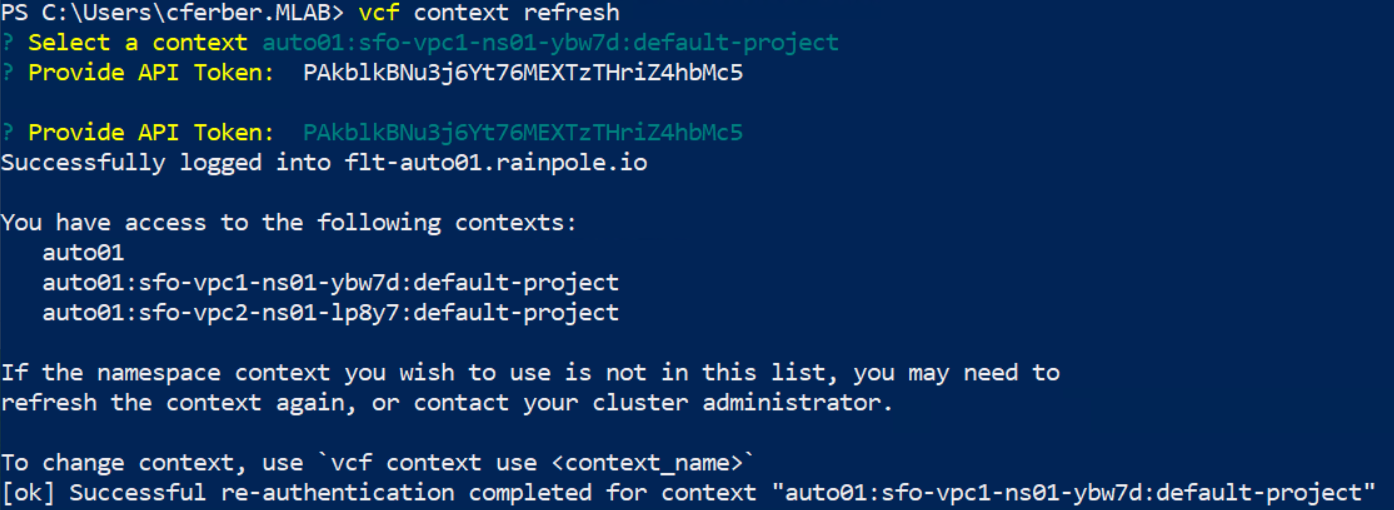Click the first "Provide API Token" prompt label
The height and width of the screenshot is (510, 1394).
coord(150,73)
